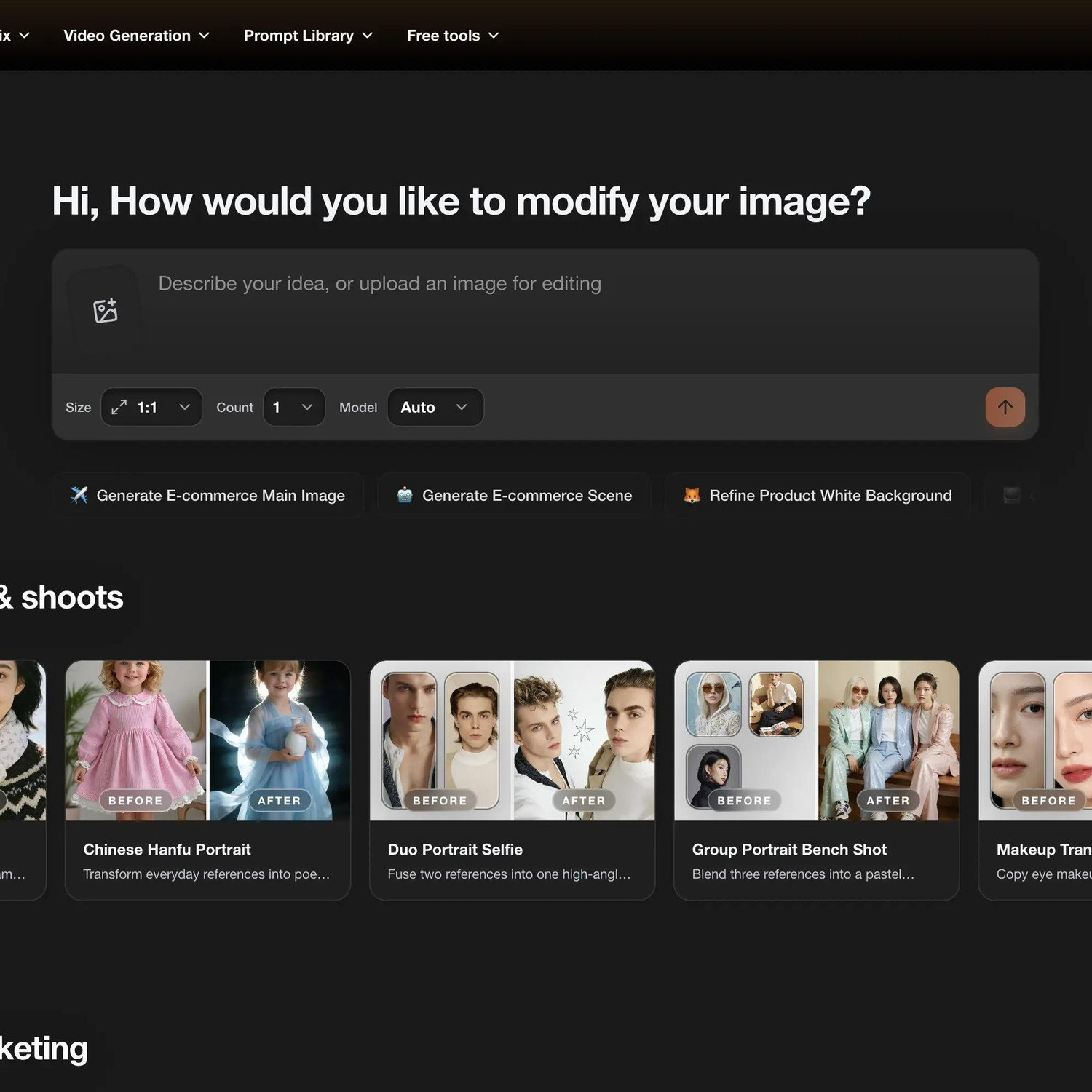
Task: Submit prompt with orange arrow button
Action: coord(1005,407)
